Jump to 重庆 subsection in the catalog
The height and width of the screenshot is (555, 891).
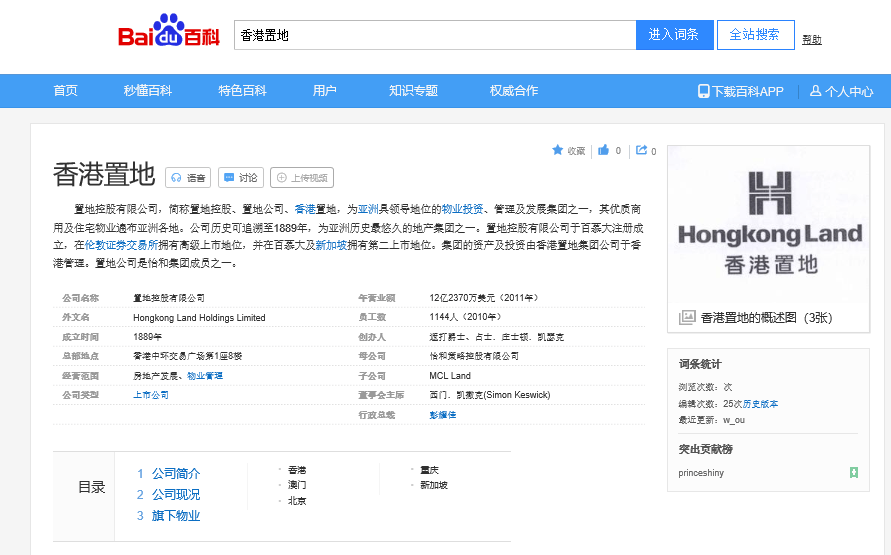[x=430, y=470]
